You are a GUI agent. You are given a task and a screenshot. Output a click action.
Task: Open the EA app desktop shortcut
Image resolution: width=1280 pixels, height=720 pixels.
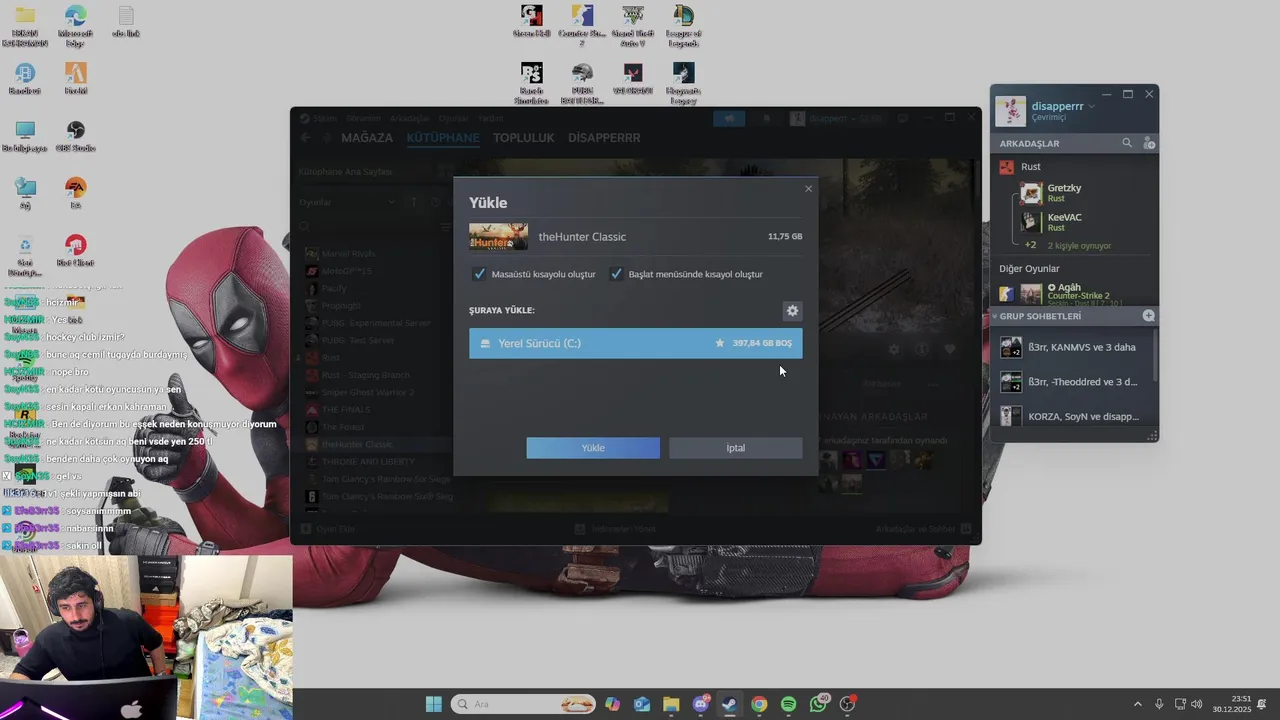click(75, 193)
